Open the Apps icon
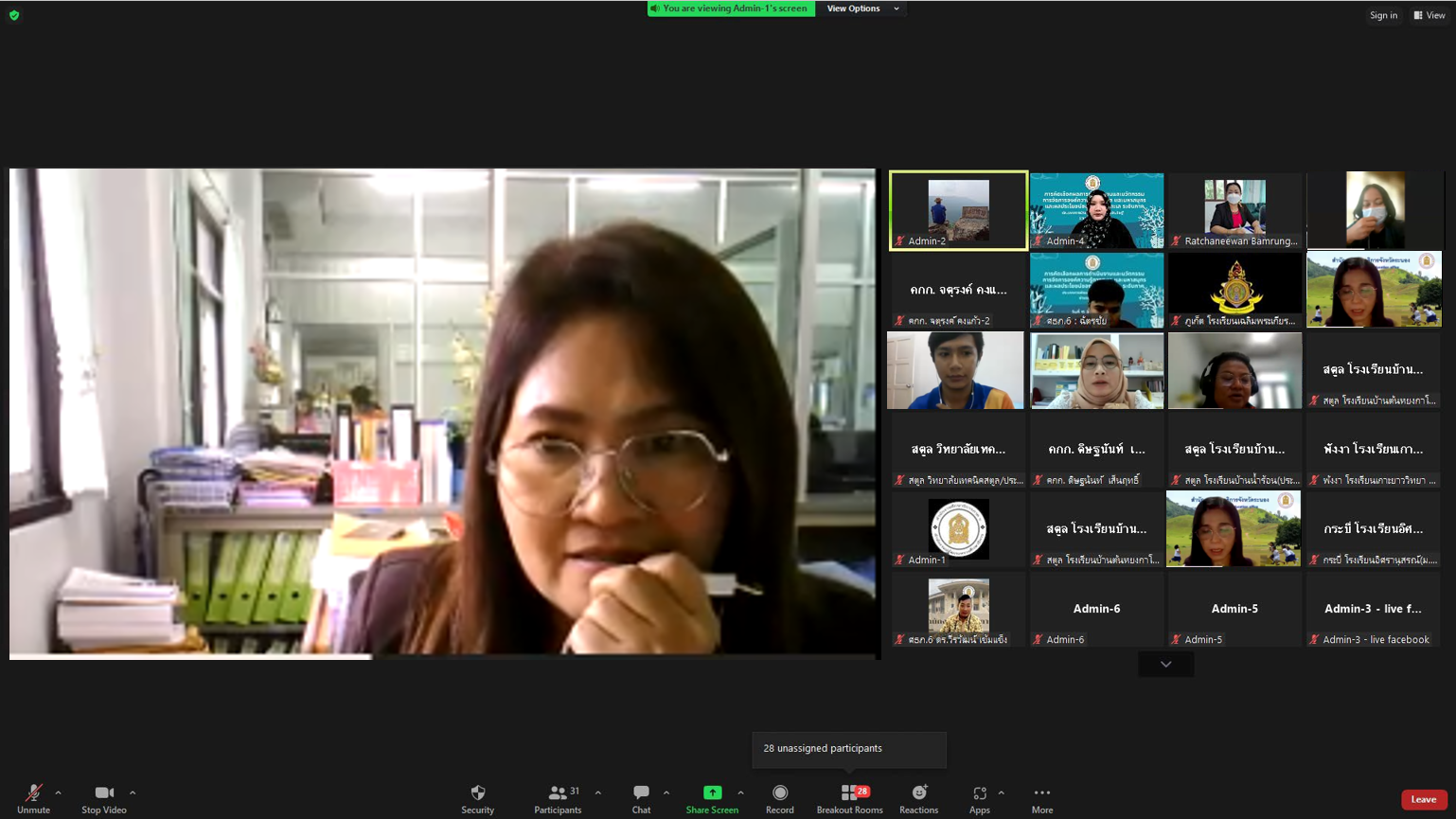Screen dimensions: 1456x819 pos(980,792)
